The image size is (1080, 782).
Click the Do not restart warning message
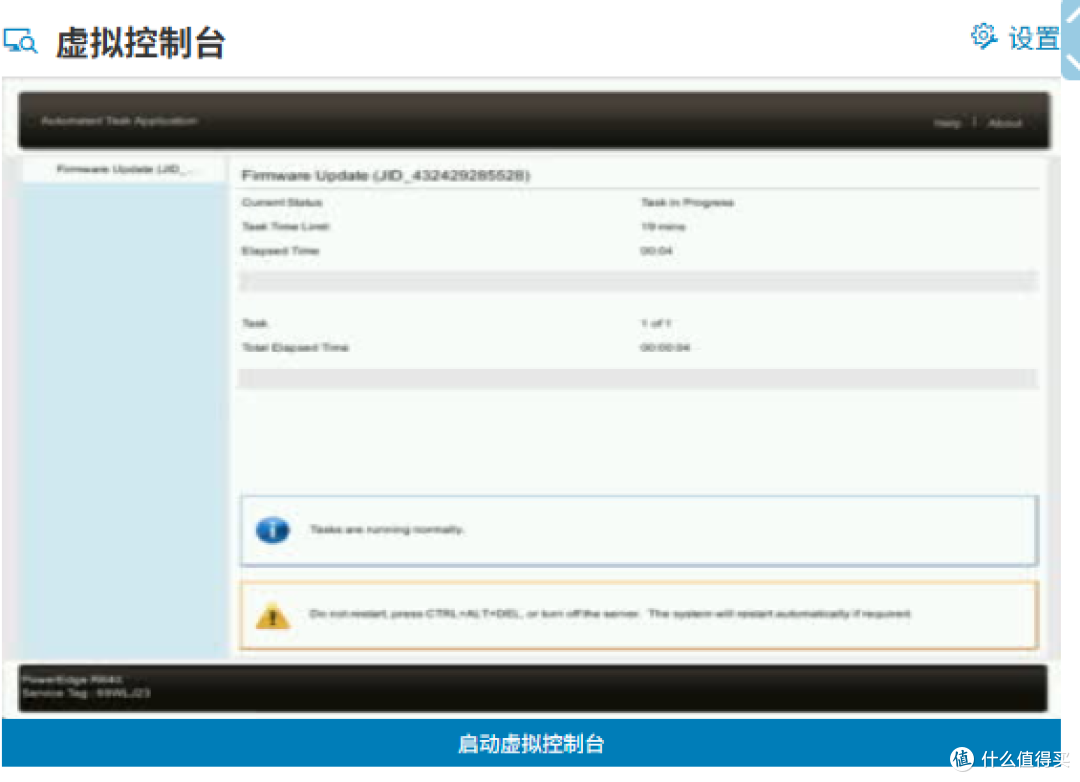(x=610, y=613)
